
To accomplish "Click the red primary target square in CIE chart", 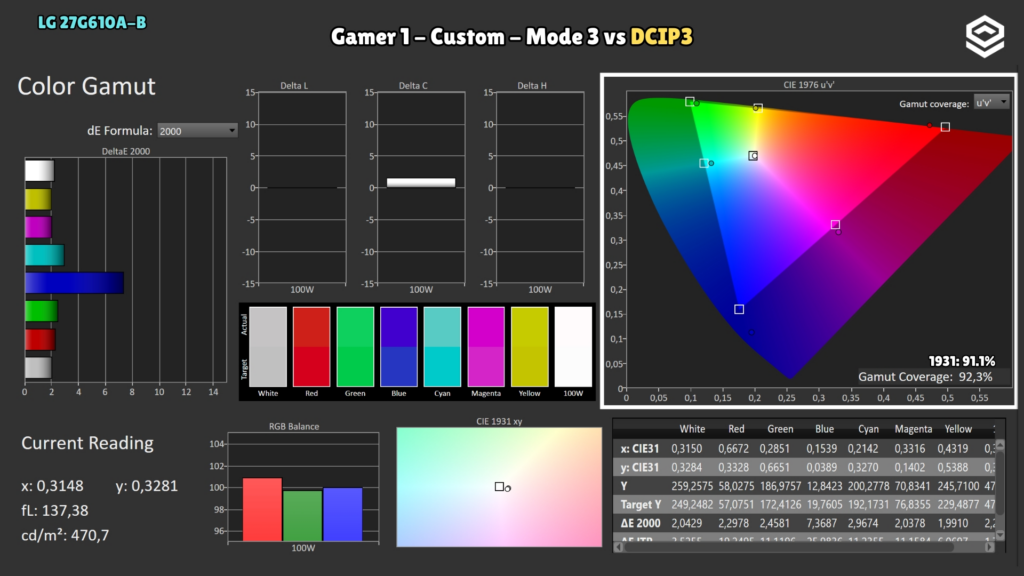I will pos(945,127).
